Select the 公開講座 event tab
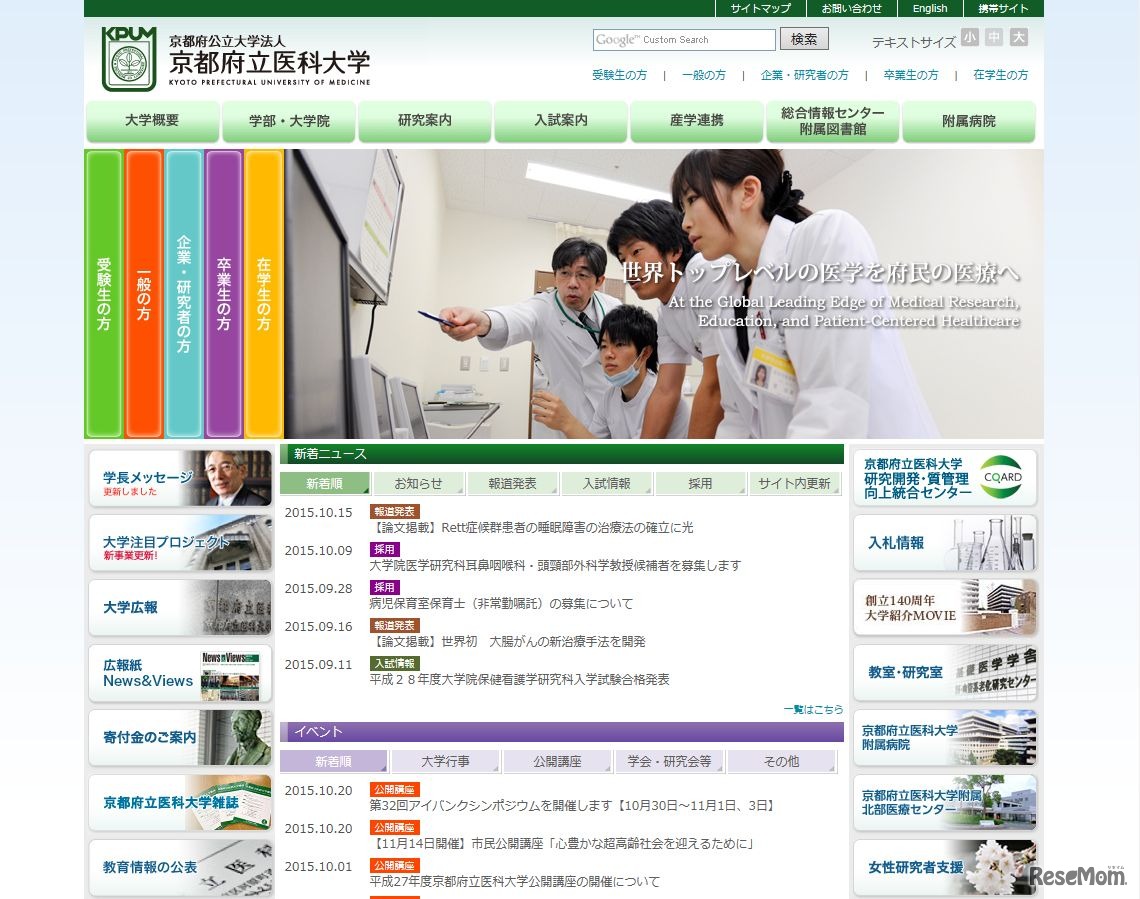The image size is (1140, 899). point(558,761)
